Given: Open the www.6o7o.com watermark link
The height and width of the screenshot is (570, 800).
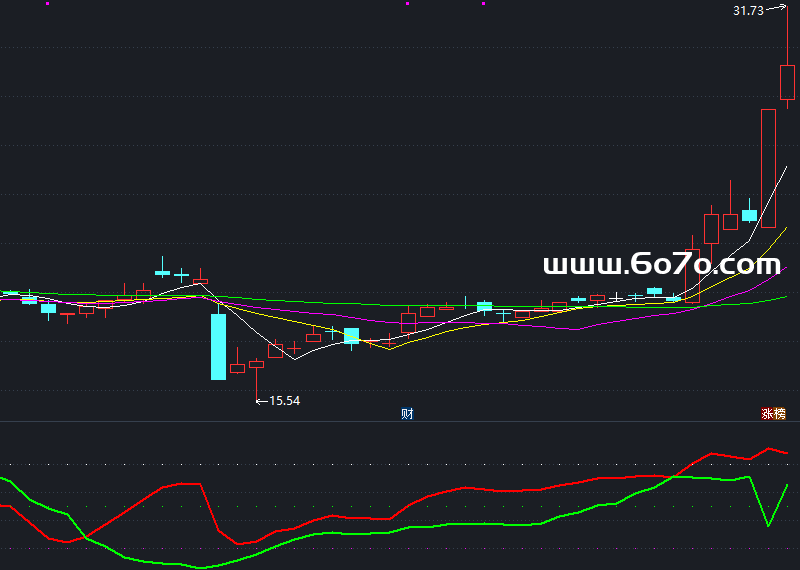Looking at the screenshot, I should pos(661,265).
